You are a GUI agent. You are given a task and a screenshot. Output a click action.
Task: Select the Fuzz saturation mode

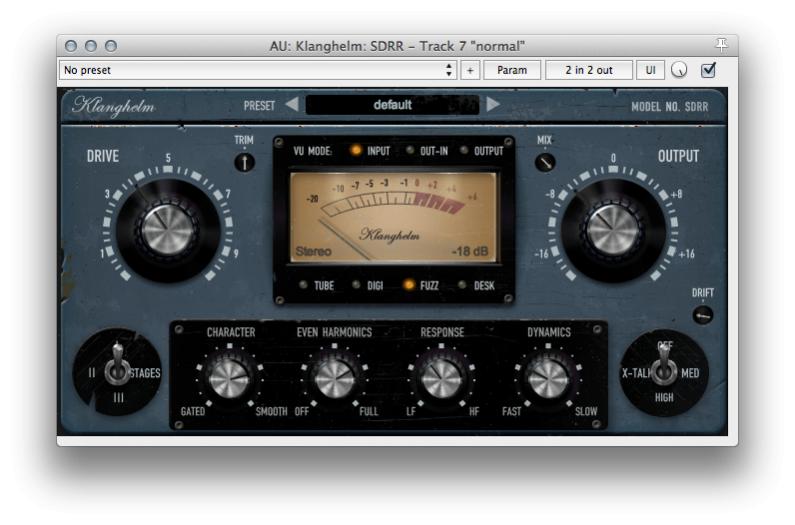pyautogui.click(x=421, y=285)
